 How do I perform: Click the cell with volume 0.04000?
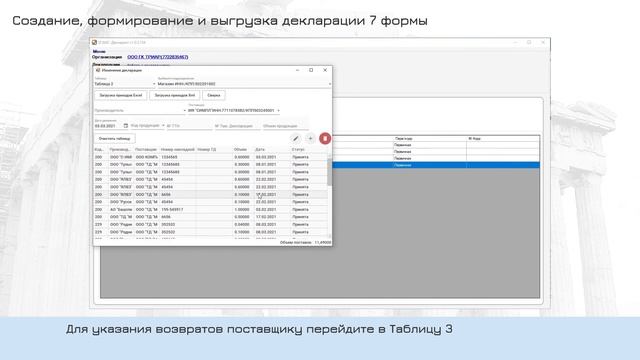pyautogui.click(x=242, y=224)
